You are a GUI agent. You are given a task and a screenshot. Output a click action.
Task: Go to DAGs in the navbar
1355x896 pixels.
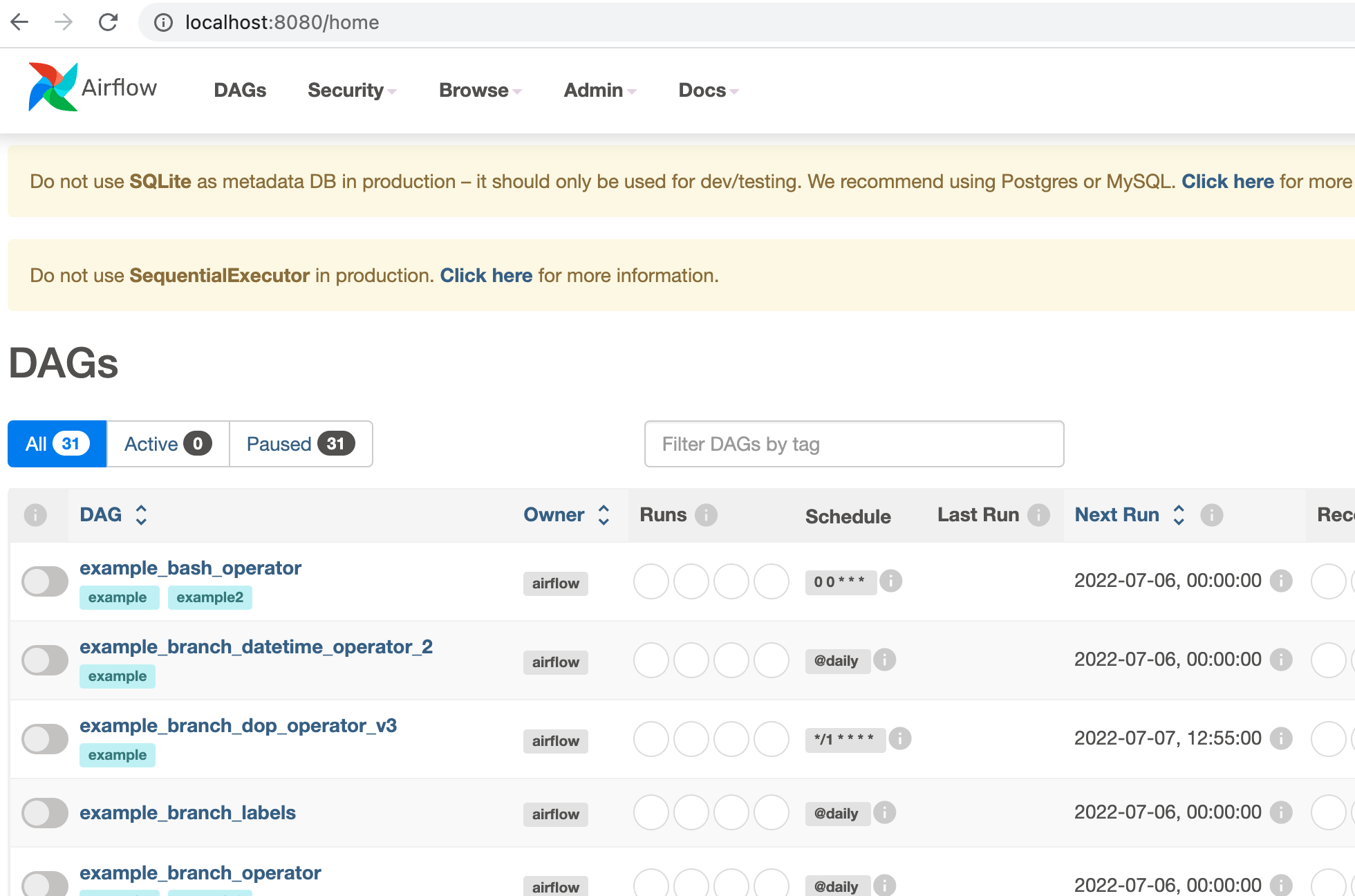[x=240, y=91]
